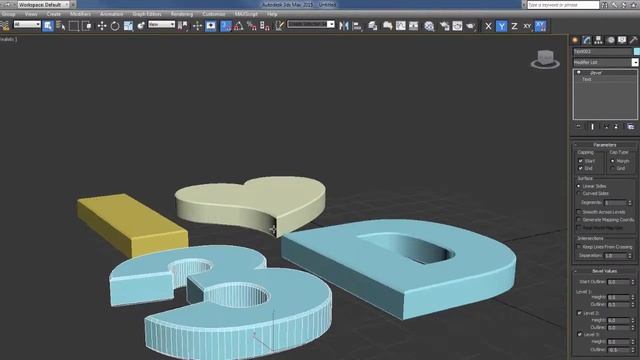Toggle Window/Crossing selection icon
The width and height of the screenshot is (640, 360).
click(87, 26)
